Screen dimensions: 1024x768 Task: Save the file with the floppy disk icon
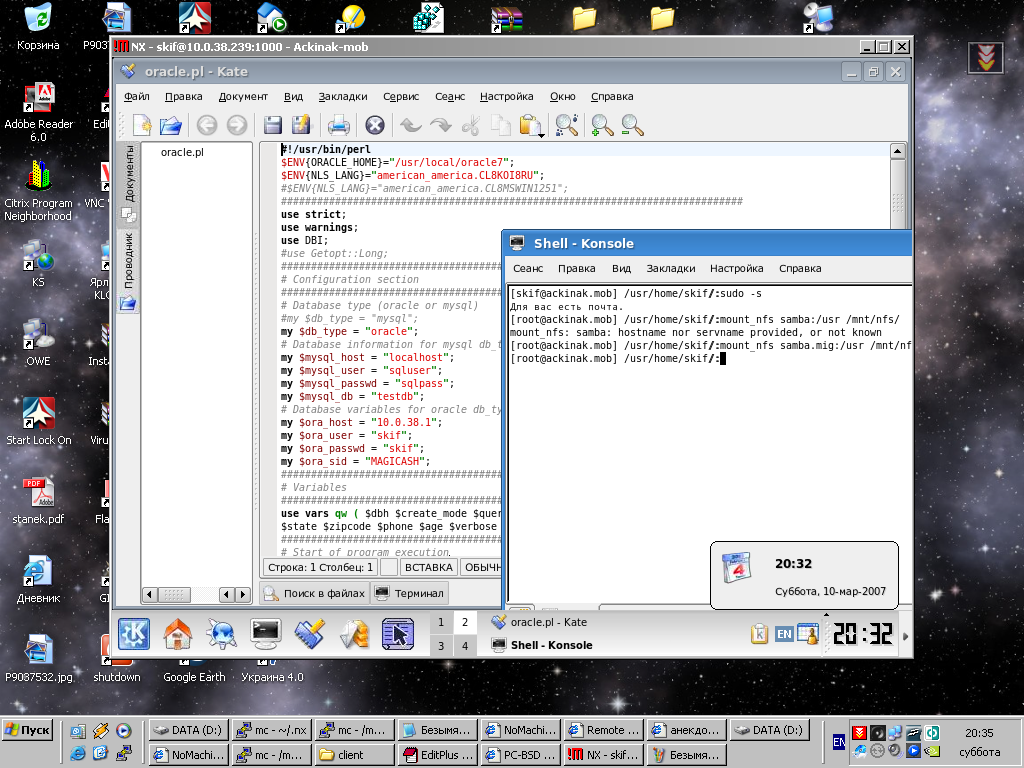pyautogui.click(x=272, y=125)
